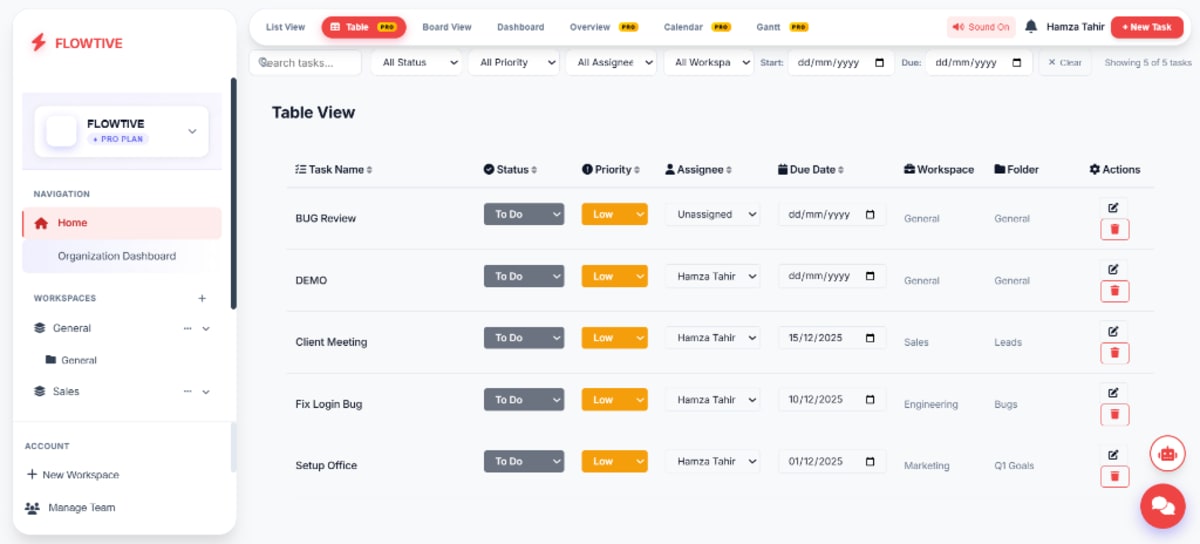The image size is (1200, 544).
Task: Add a workspace with plus icon
Action: pos(202,298)
